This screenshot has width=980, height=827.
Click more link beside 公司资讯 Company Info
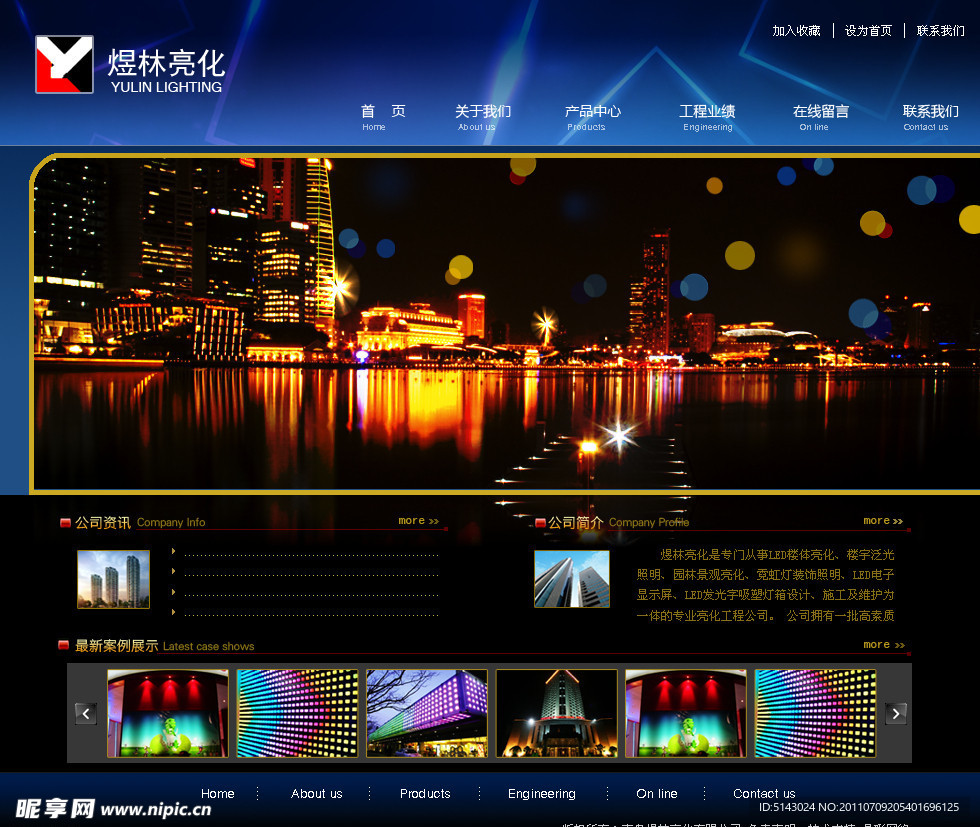click(419, 521)
